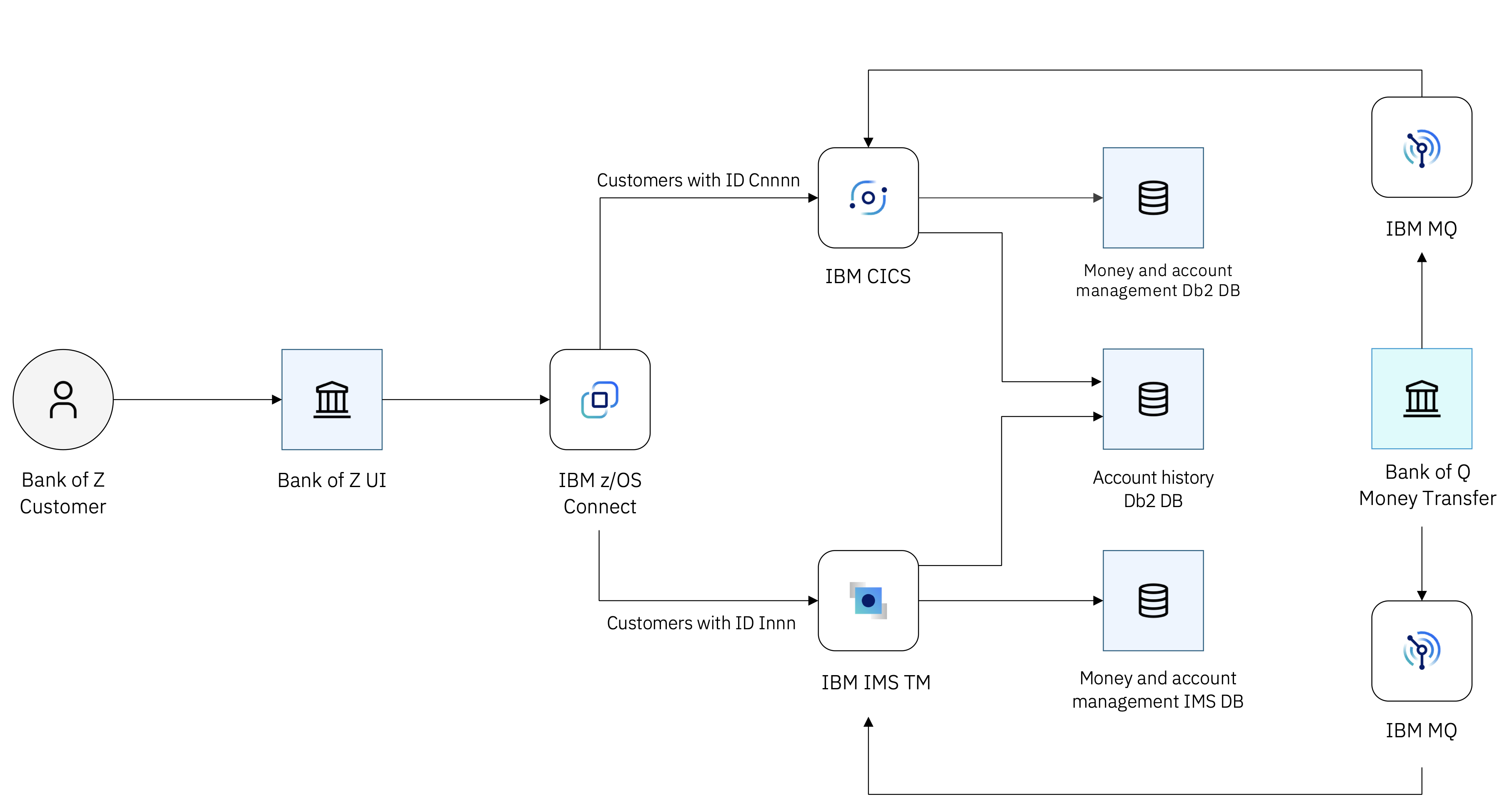The width and height of the screenshot is (1512, 804).
Task: Select the 'IBM z/OS Connect' caption
Action: pos(600,493)
